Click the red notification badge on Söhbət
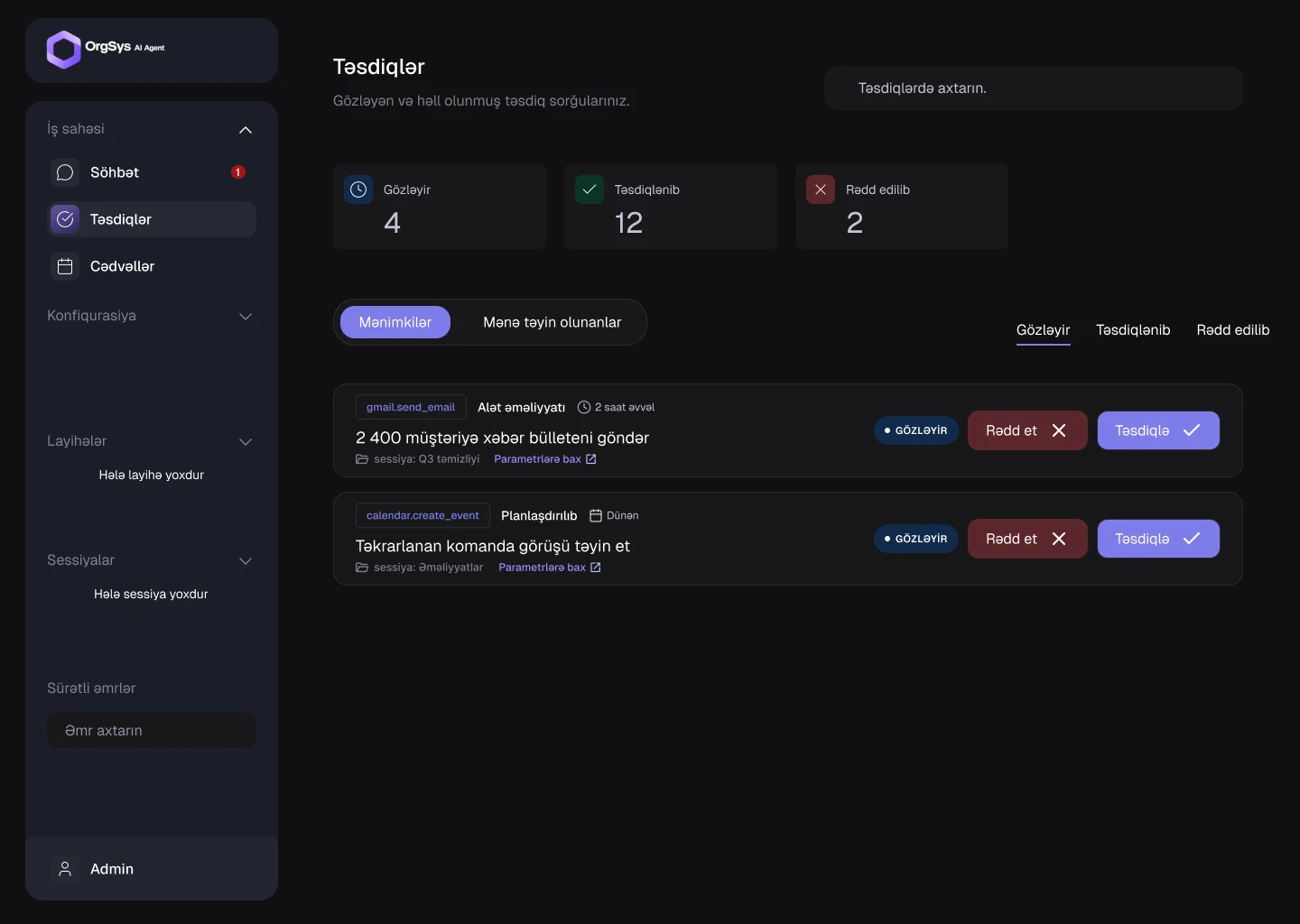Viewport: 1300px width, 924px height. coord(238,172)
